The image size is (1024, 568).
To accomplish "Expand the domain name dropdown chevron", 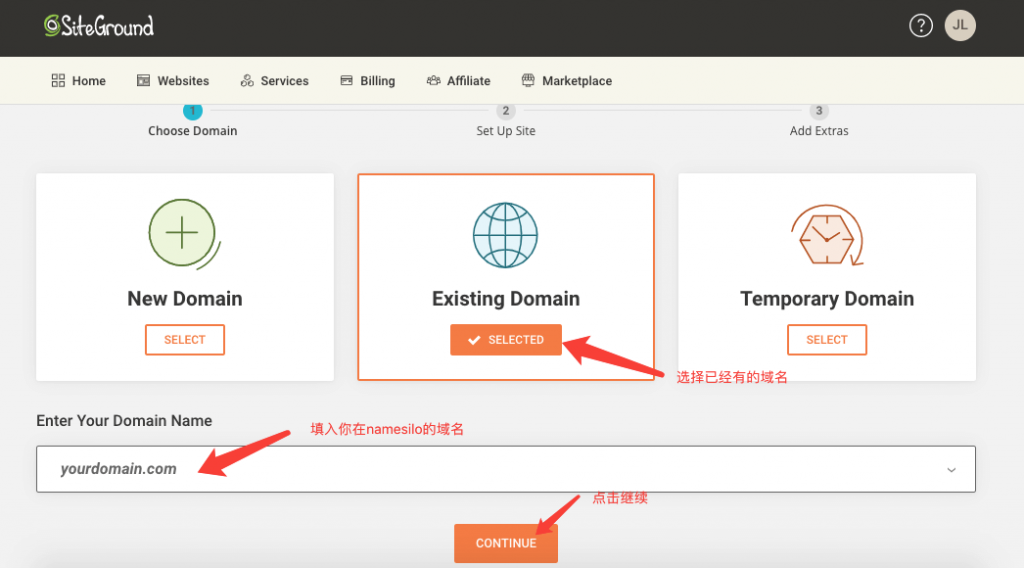I will pos(952,469).
